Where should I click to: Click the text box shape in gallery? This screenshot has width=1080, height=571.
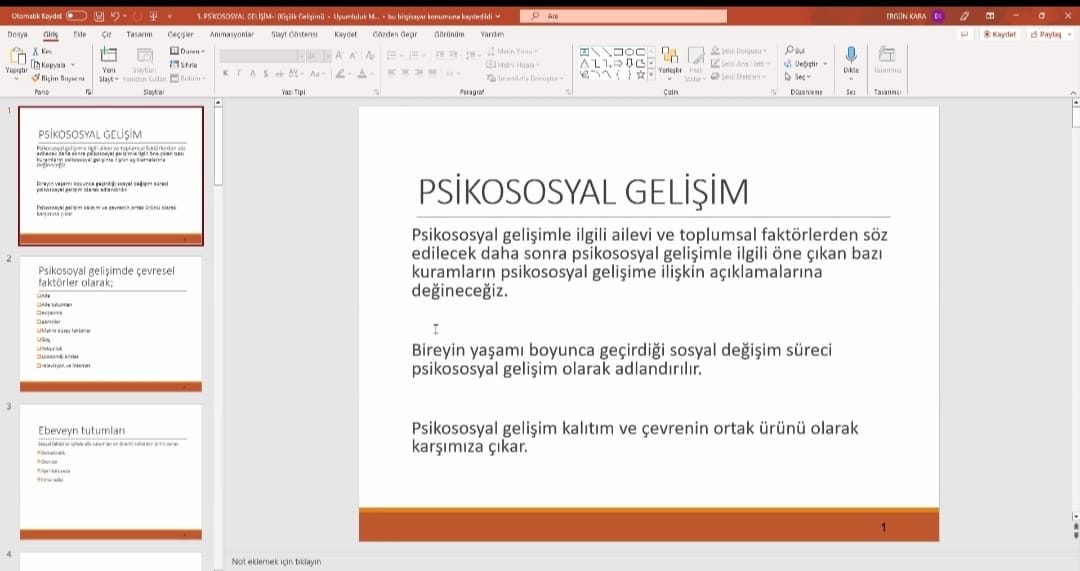pos(584,52)
